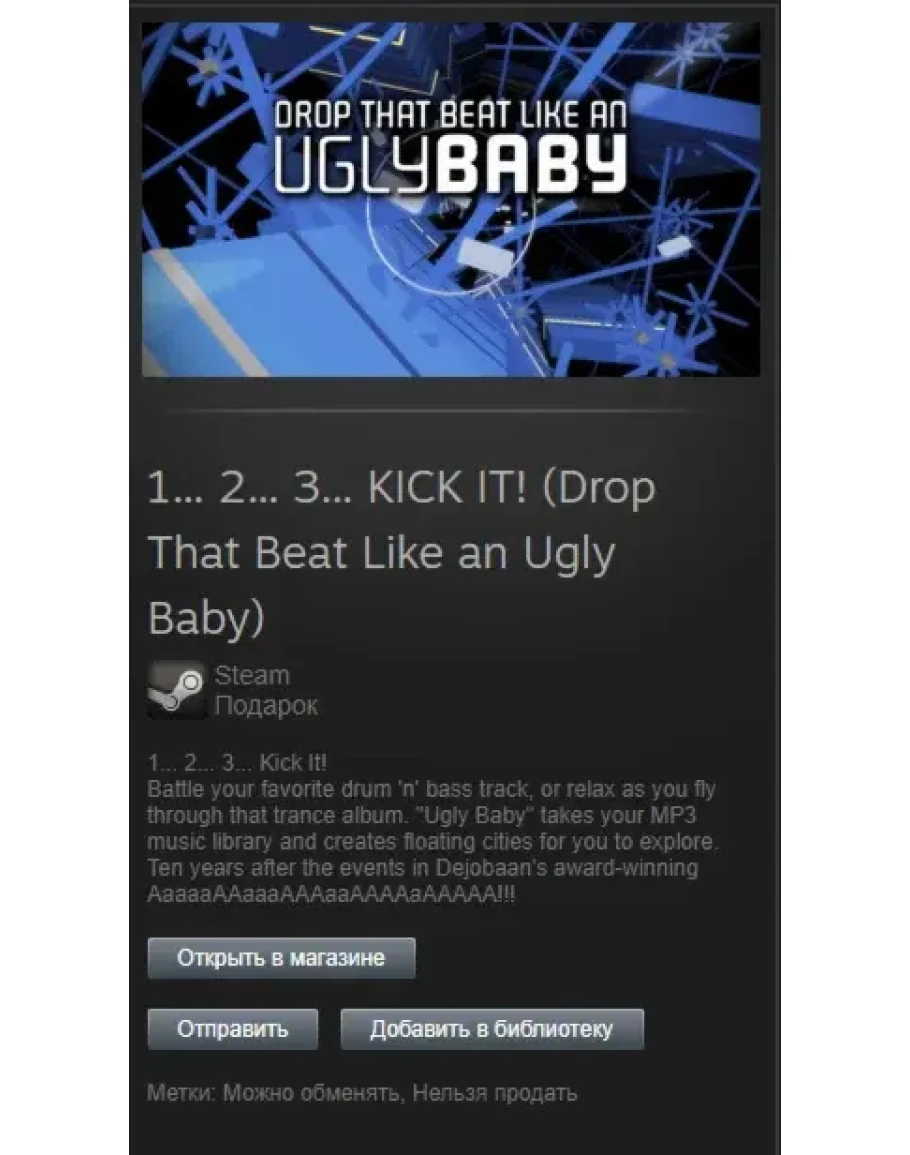Click the UGLYBABY logo text in banner
The height and width of the screenshot is (1155, 910).
point(451,166)
